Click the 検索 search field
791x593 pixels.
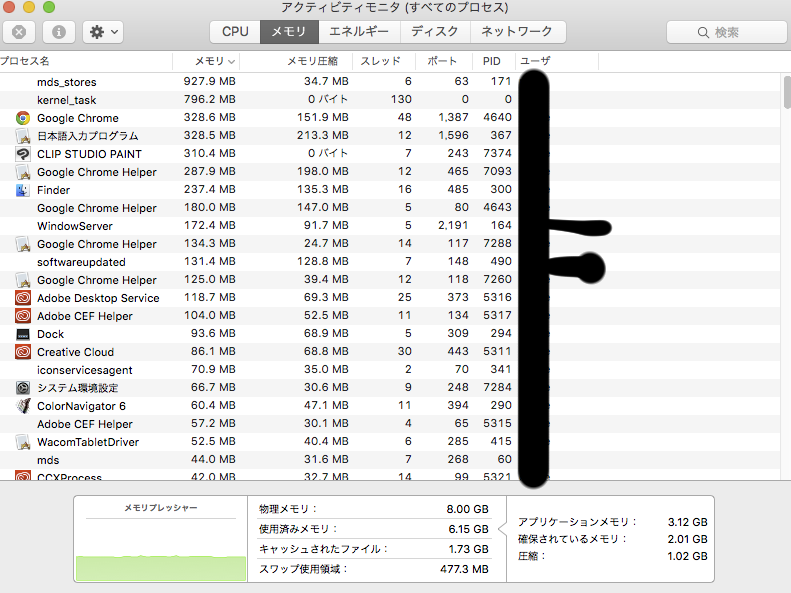pos(728,32)
